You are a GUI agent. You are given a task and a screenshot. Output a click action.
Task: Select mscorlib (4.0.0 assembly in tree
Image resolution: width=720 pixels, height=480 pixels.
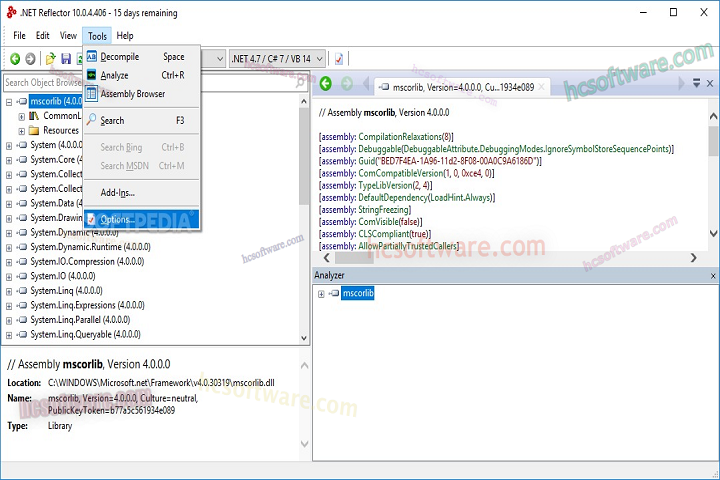coord(56,101)
